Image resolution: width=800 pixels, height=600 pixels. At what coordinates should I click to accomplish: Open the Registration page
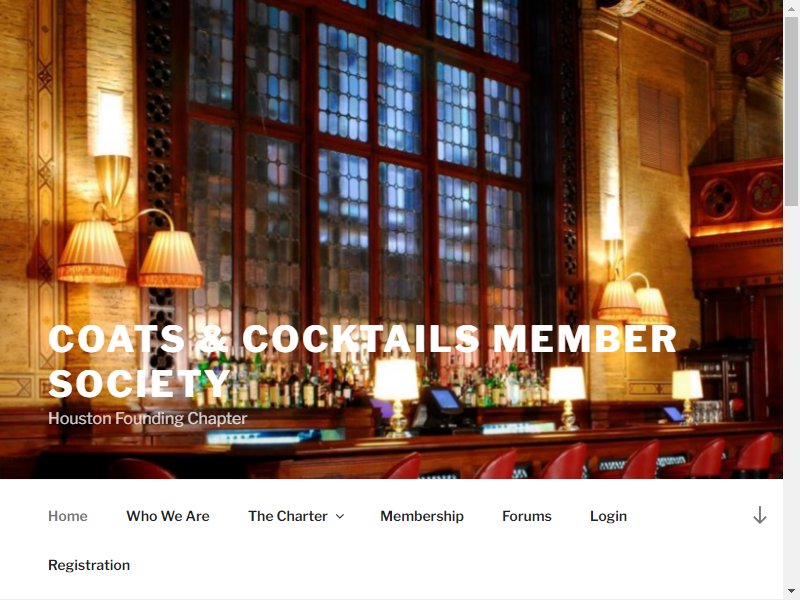89,565
